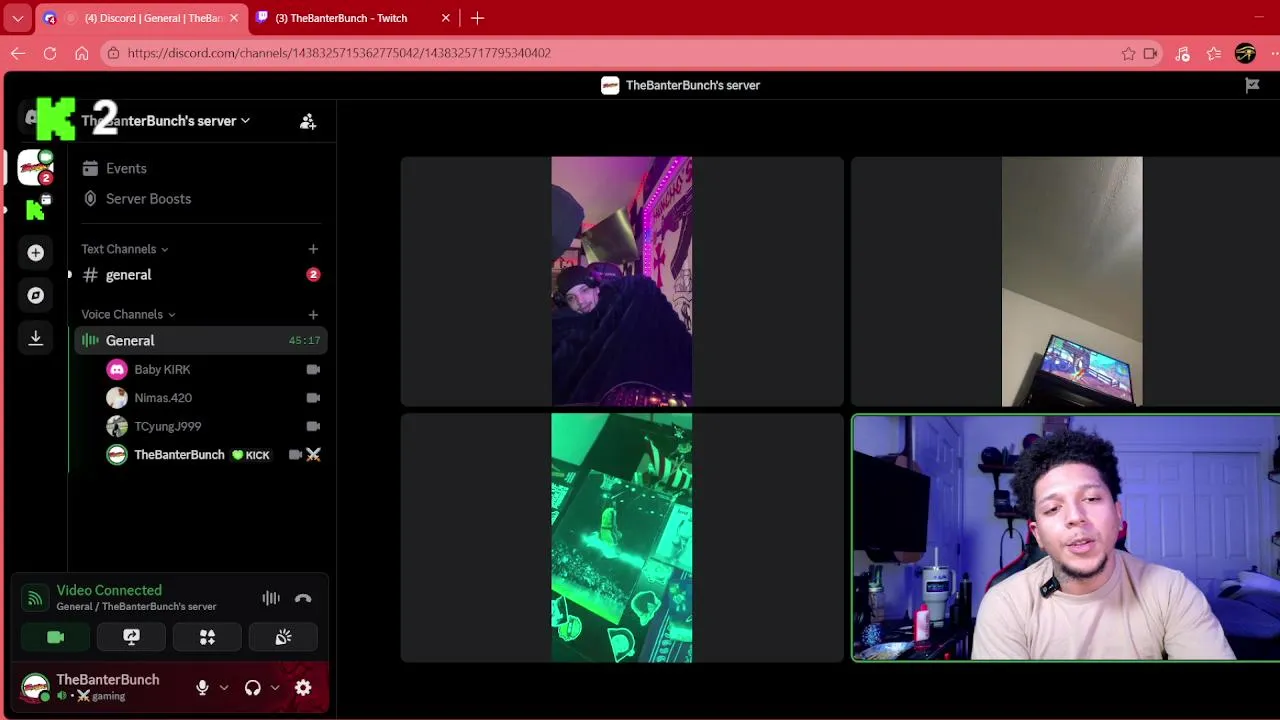Open green basketball game video tile
The image size is (1280, 720).
622,538
